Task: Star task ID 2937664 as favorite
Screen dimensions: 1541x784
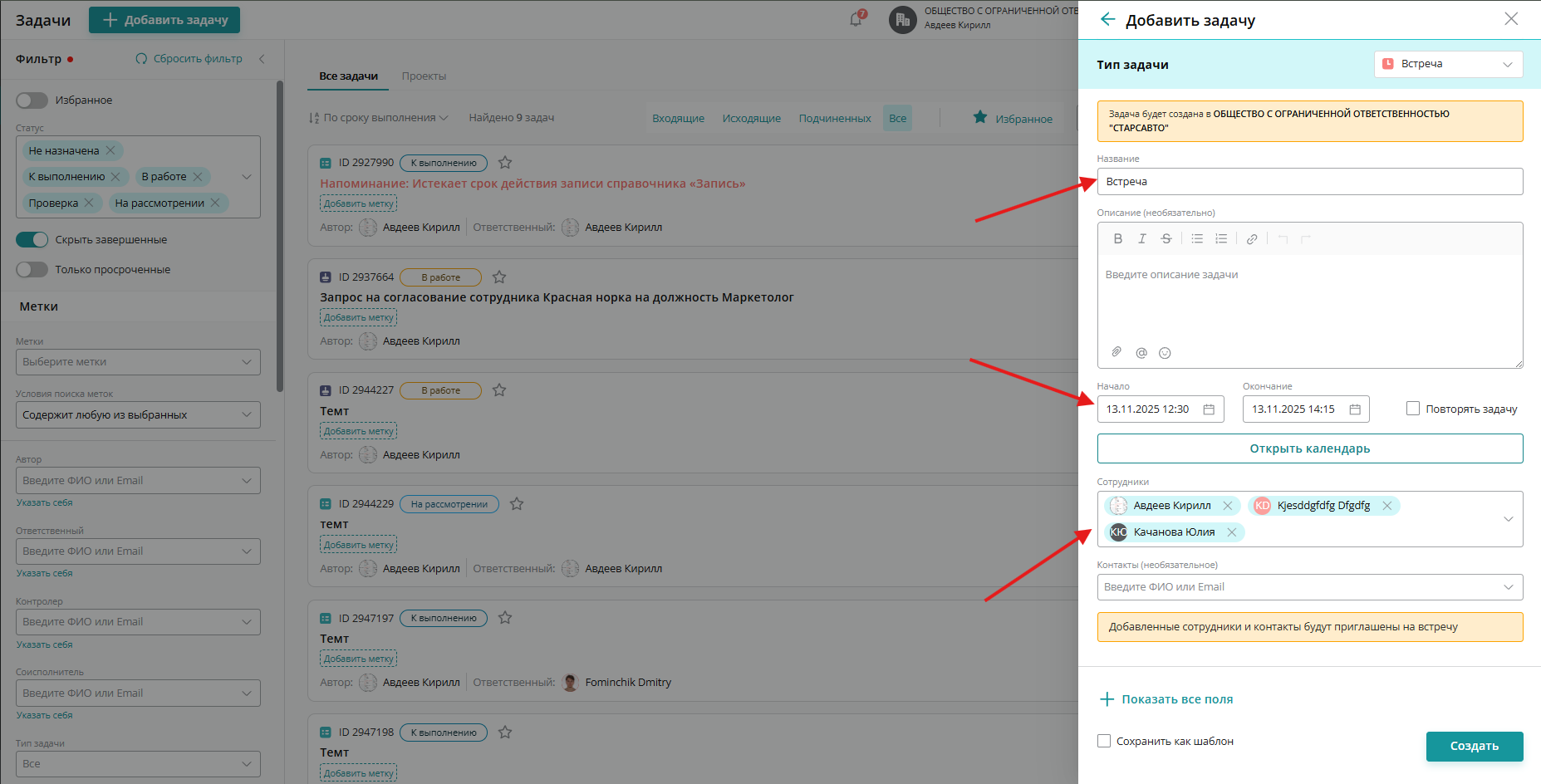Action: 499,277
